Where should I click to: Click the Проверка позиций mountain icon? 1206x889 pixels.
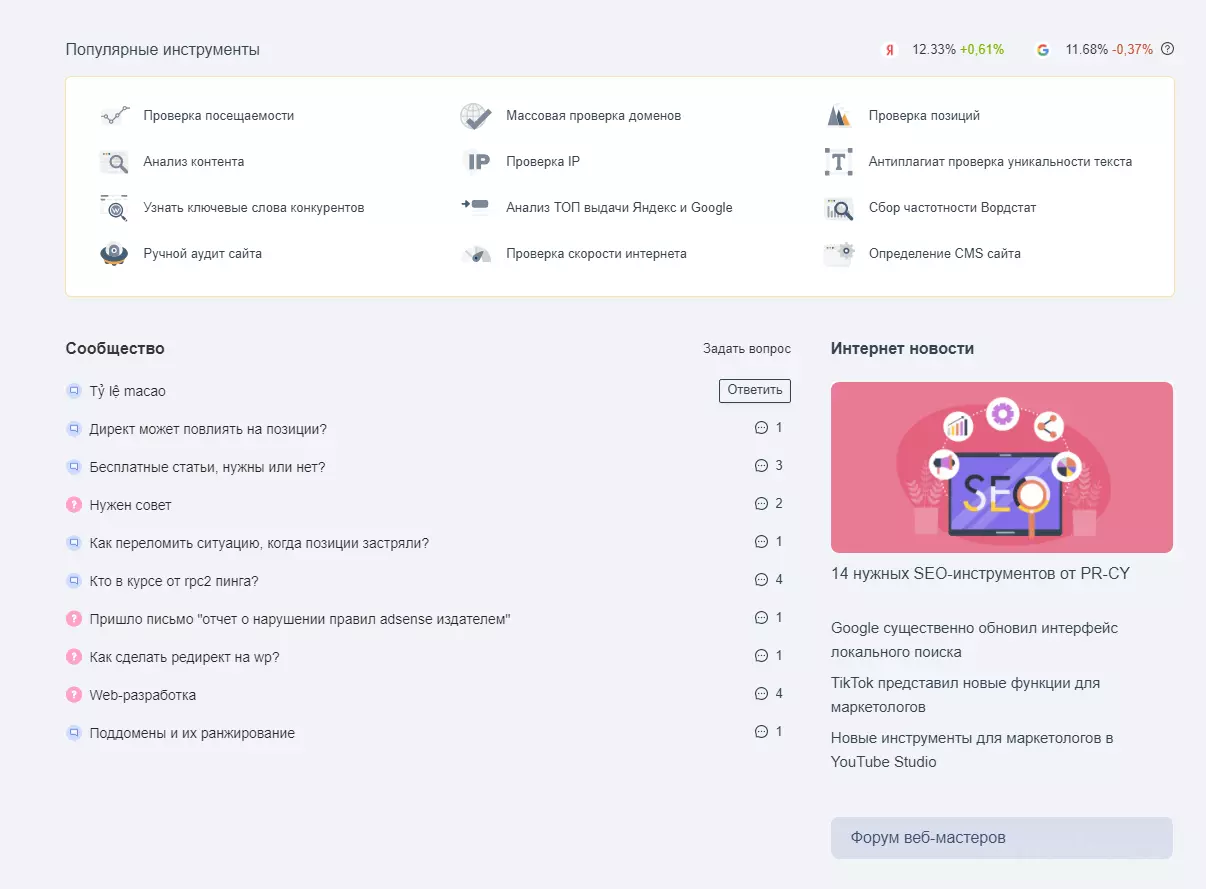tap(839, 116)
